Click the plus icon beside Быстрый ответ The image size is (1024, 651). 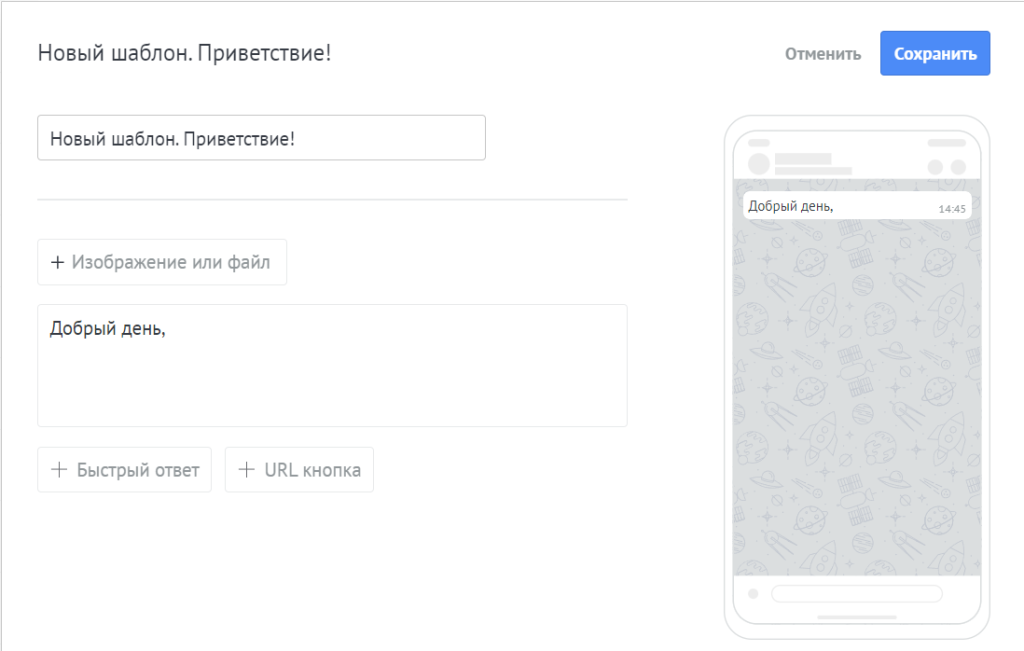tap(59, 469)
